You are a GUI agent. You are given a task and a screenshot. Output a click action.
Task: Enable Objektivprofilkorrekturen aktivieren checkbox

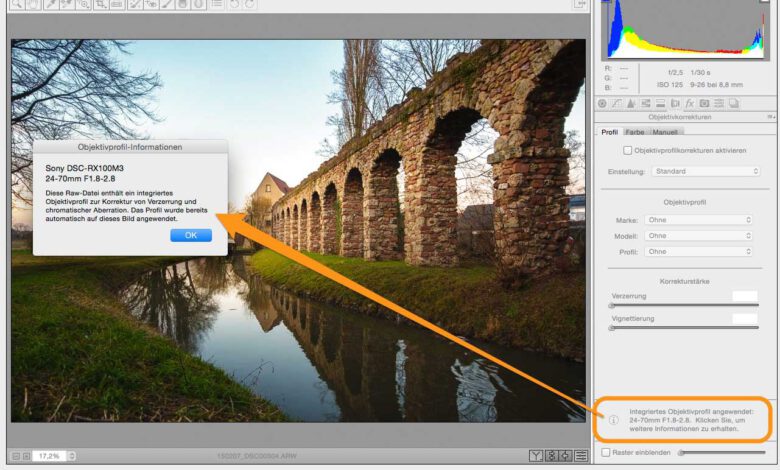[x=627, y=151]
